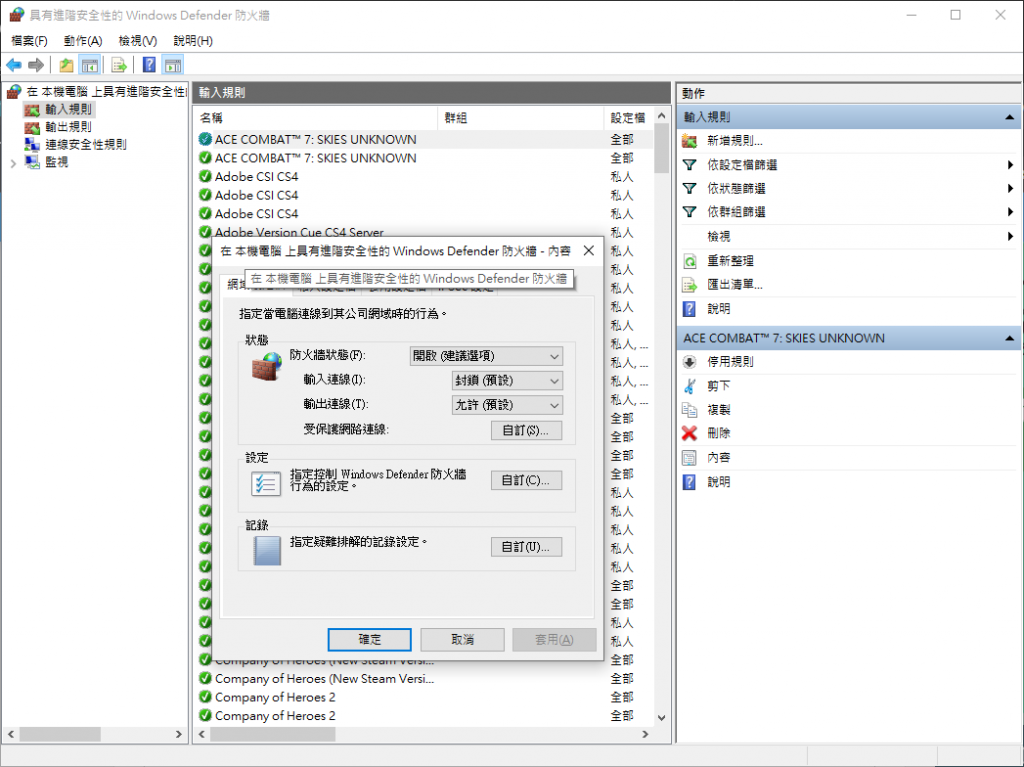Click the forward arrow toolbar icon
1024x767 pixels.
pyautogui.click(x=37, y=65)
